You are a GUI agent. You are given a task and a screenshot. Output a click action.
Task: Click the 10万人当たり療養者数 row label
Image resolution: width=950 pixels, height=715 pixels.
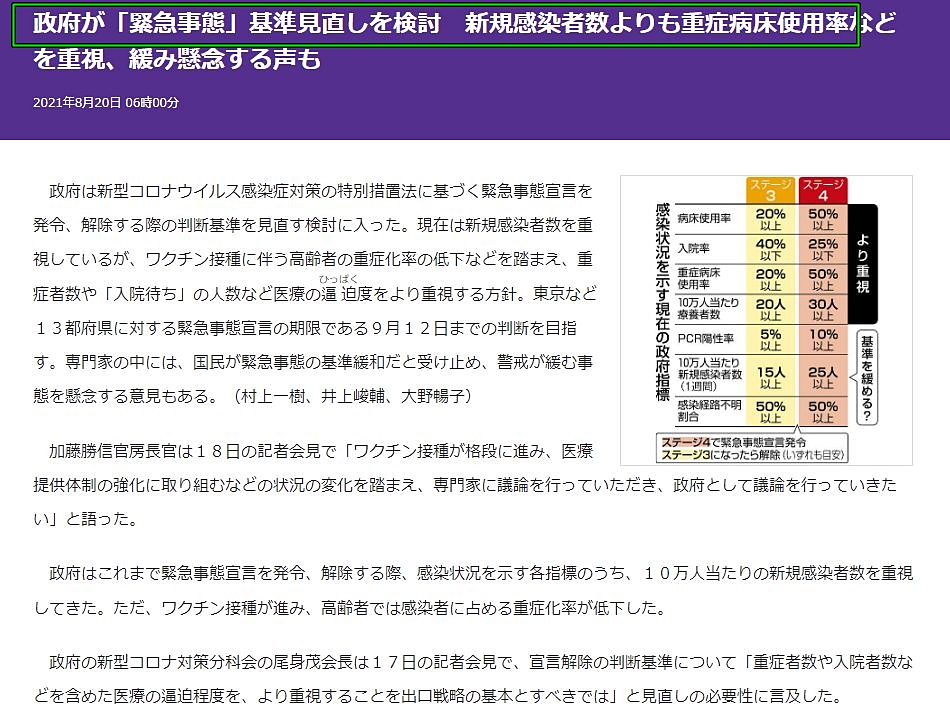(708, 308)
